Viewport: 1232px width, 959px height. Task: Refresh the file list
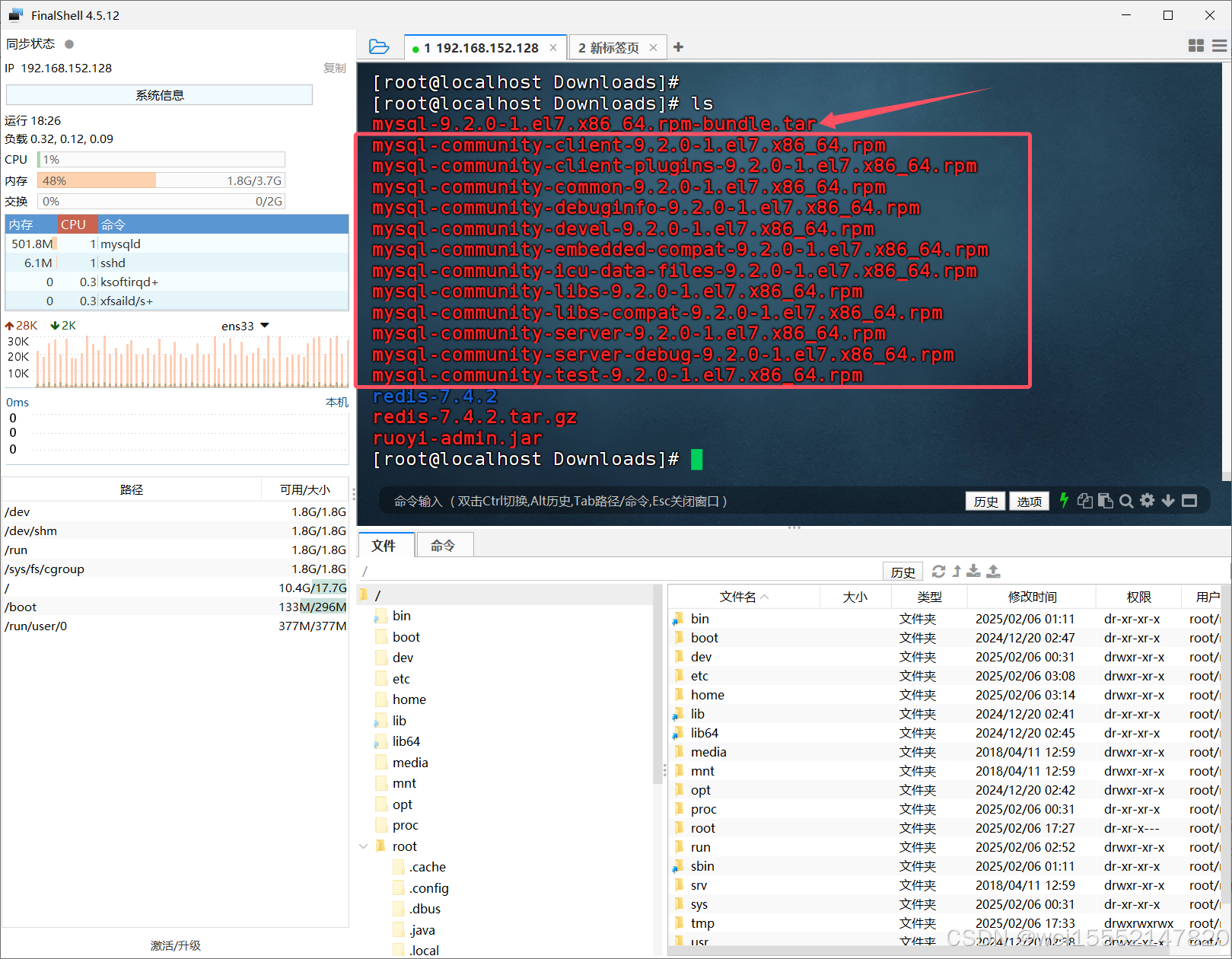click(x=938, y=571)
